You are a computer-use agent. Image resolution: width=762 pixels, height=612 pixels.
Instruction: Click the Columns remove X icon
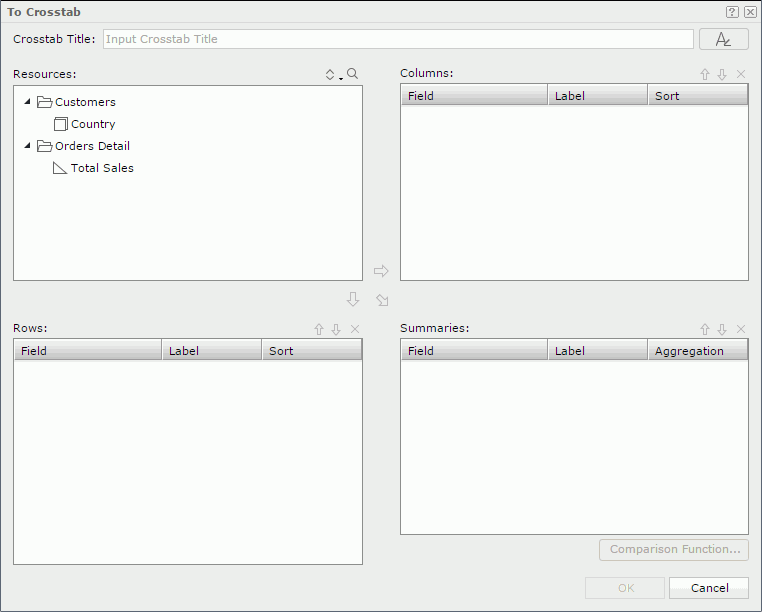(x=741, y=74)
